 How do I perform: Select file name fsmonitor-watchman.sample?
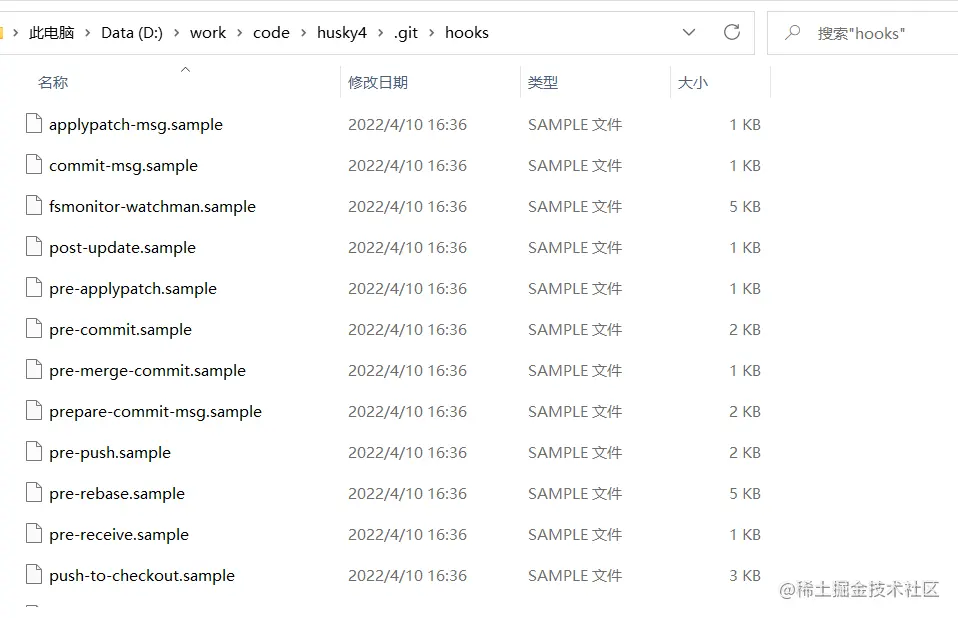click(x=152, y=207)
